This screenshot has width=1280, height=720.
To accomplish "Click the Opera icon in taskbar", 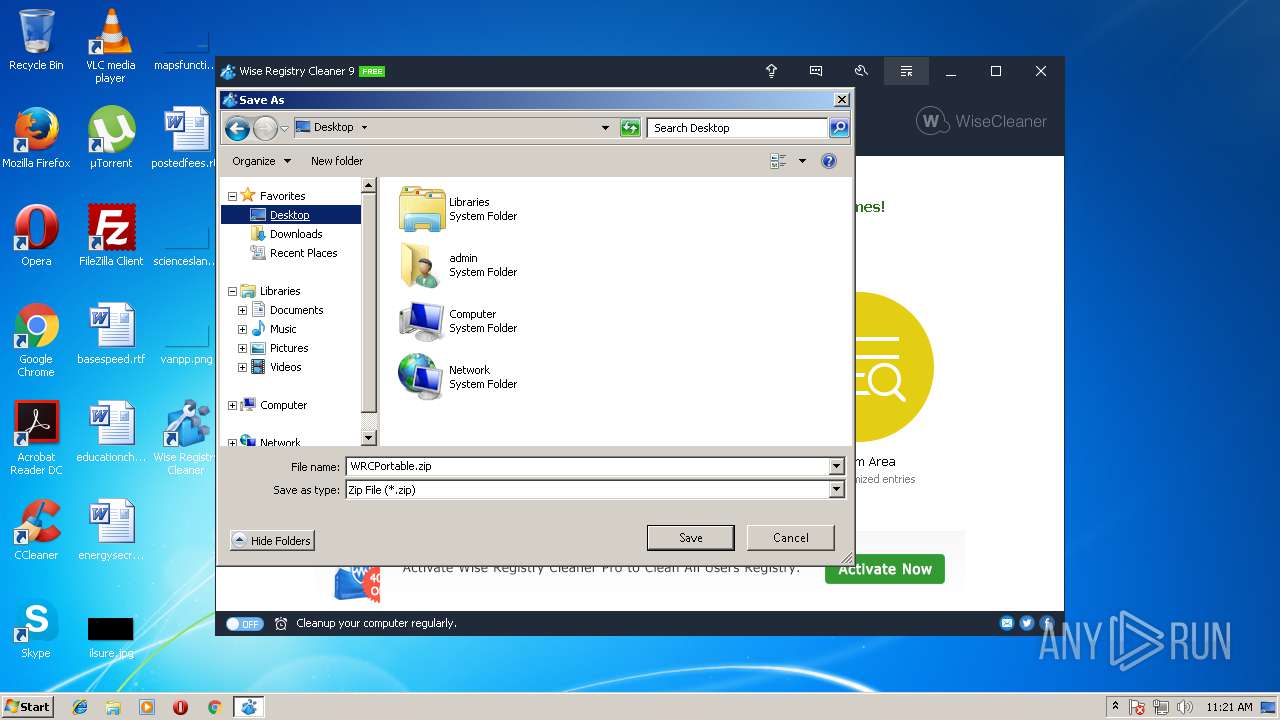I will click(x=180, y=707).
